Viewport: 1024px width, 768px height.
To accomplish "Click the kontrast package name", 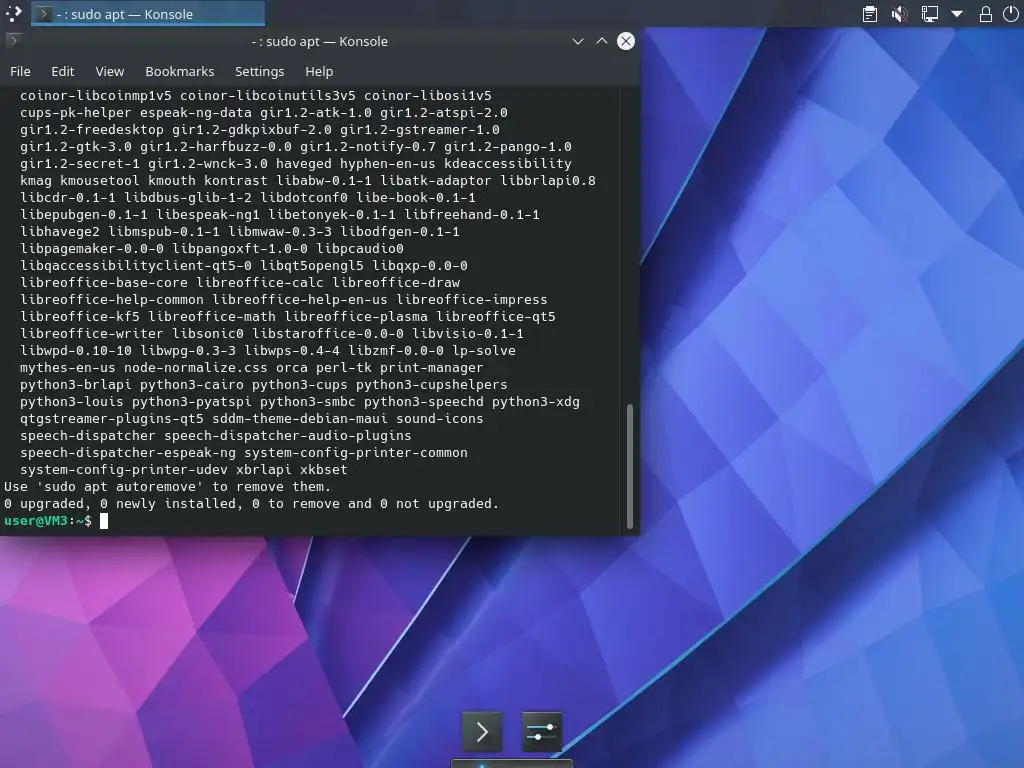I will [x=236, y=181].
